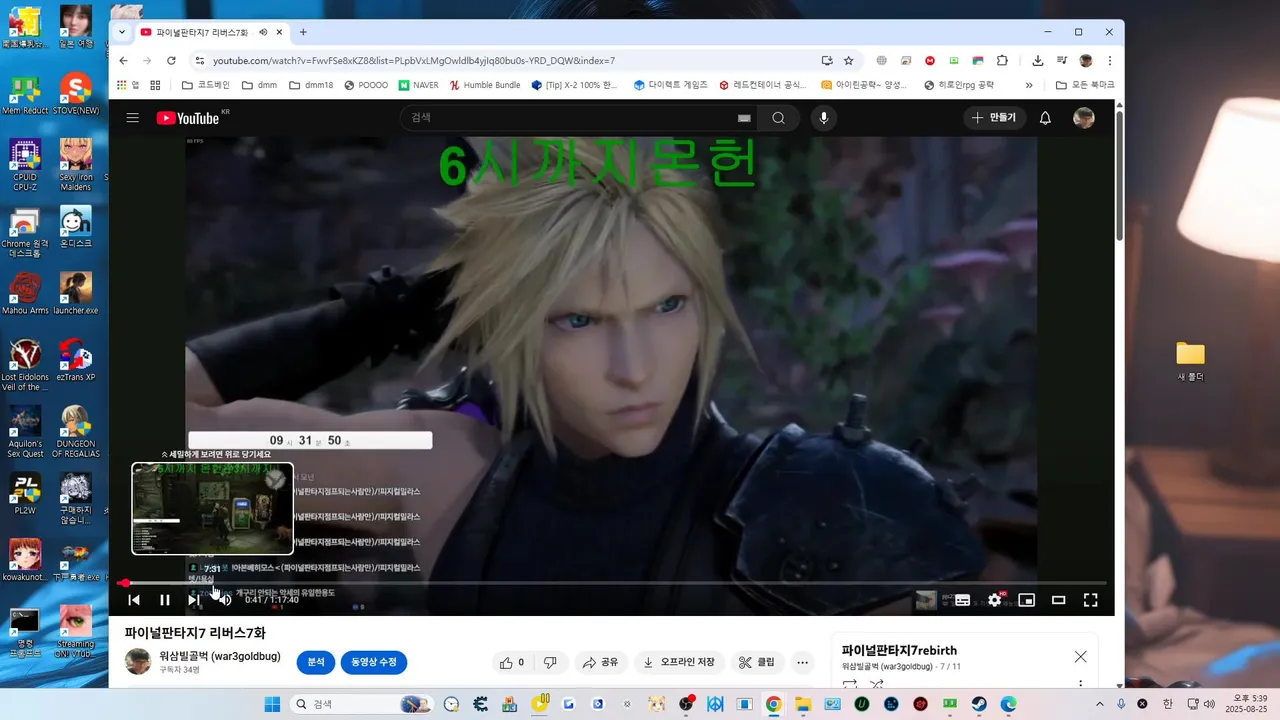Click the channel avatar below the video
Screen dimensions: 1280x720
138,662
